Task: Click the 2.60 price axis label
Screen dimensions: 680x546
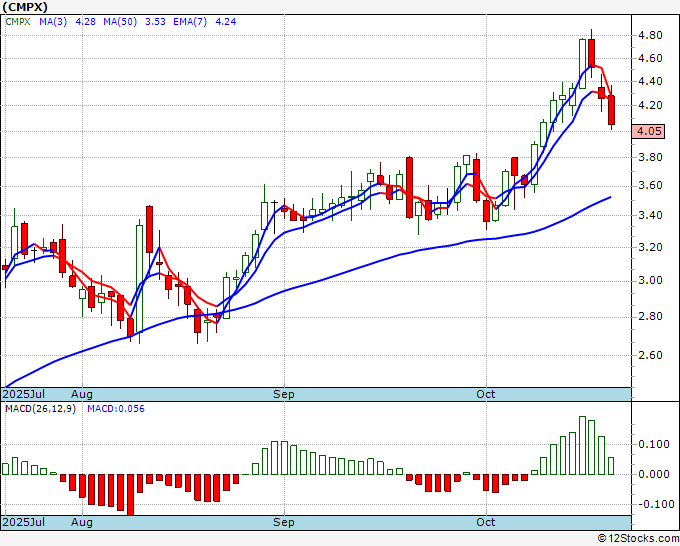Action: (650, 355)
